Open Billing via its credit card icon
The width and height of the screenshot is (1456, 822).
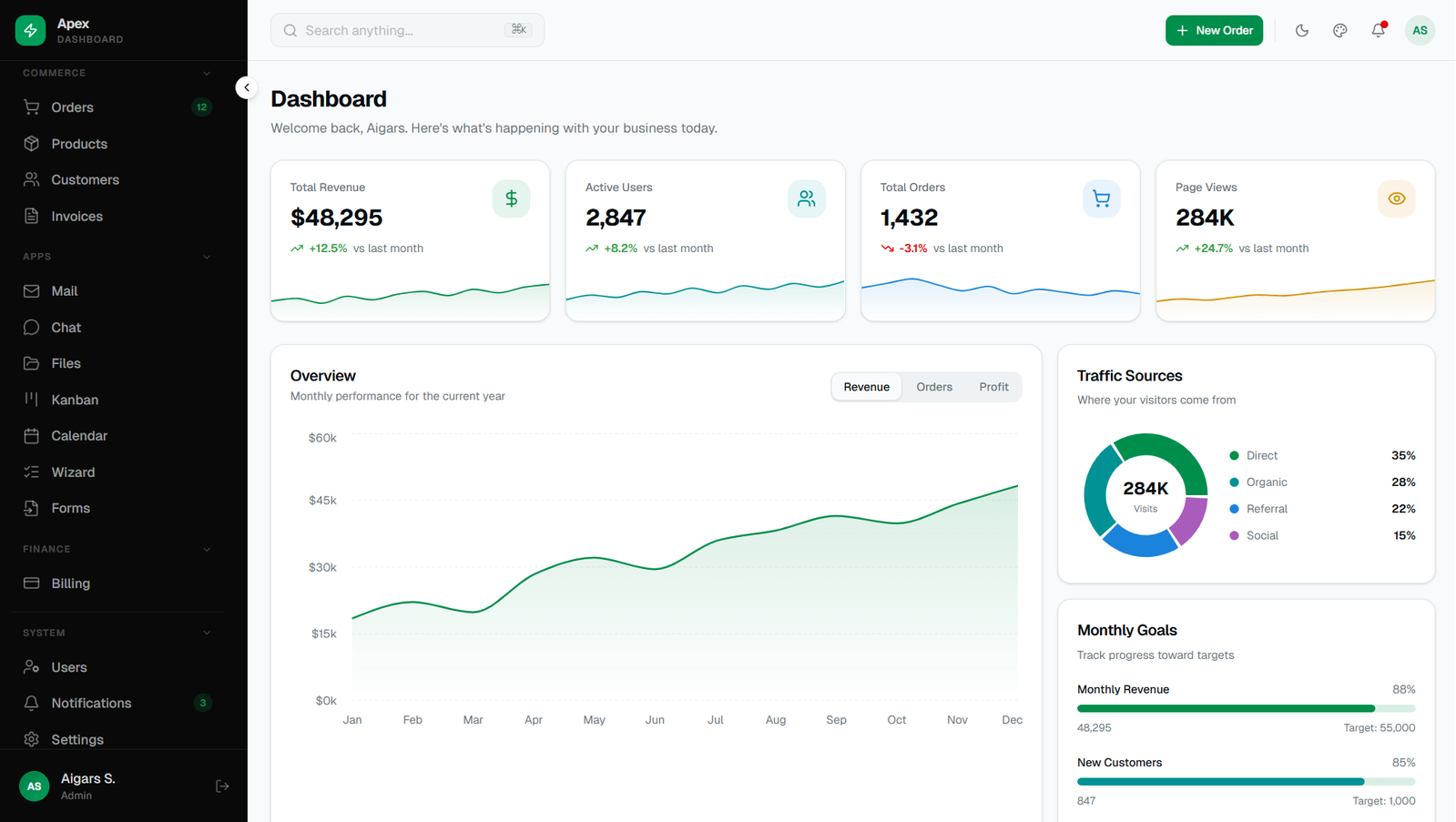click(x=32, y=584)
